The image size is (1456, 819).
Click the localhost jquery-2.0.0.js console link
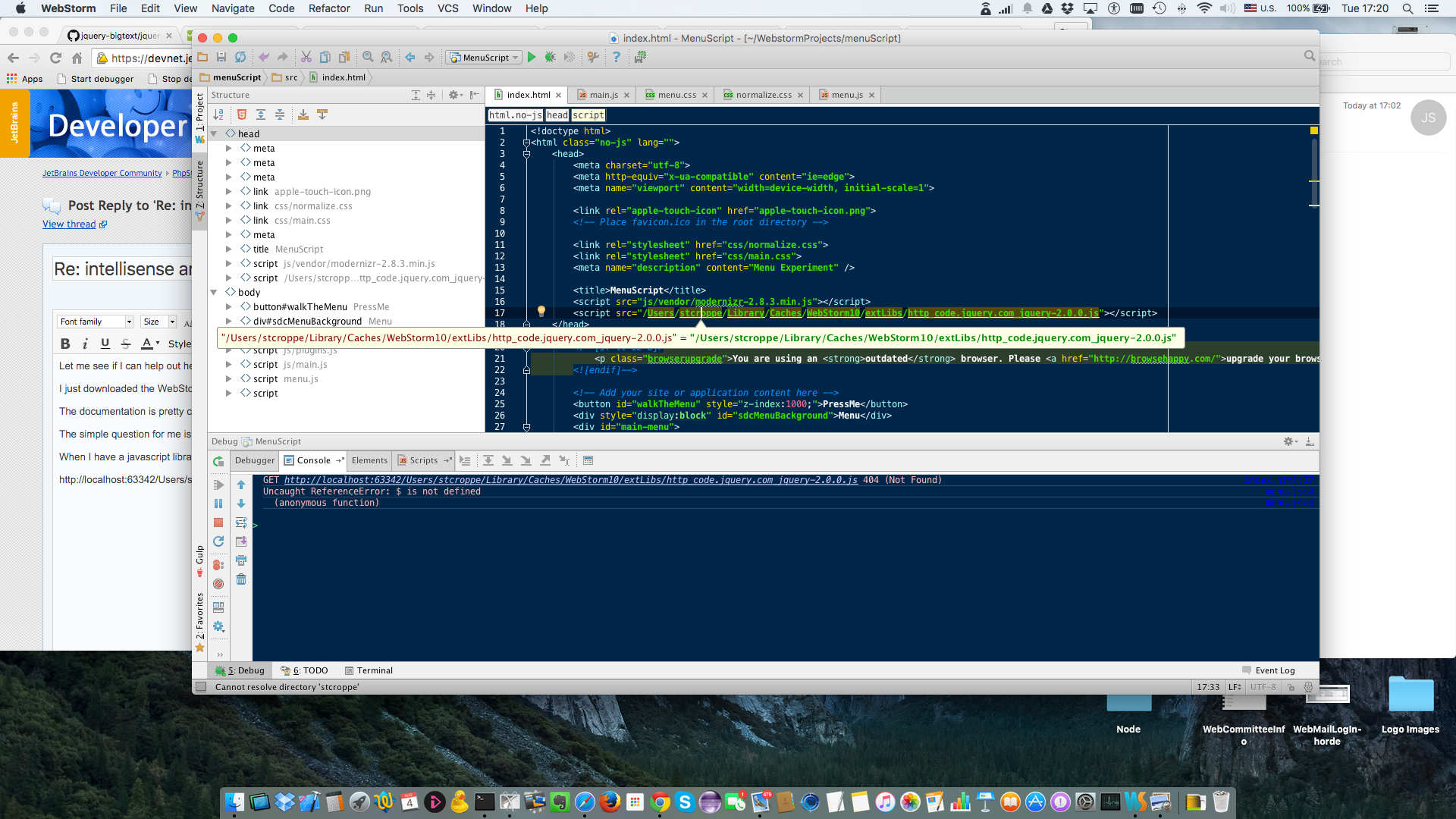pos(571,480)
